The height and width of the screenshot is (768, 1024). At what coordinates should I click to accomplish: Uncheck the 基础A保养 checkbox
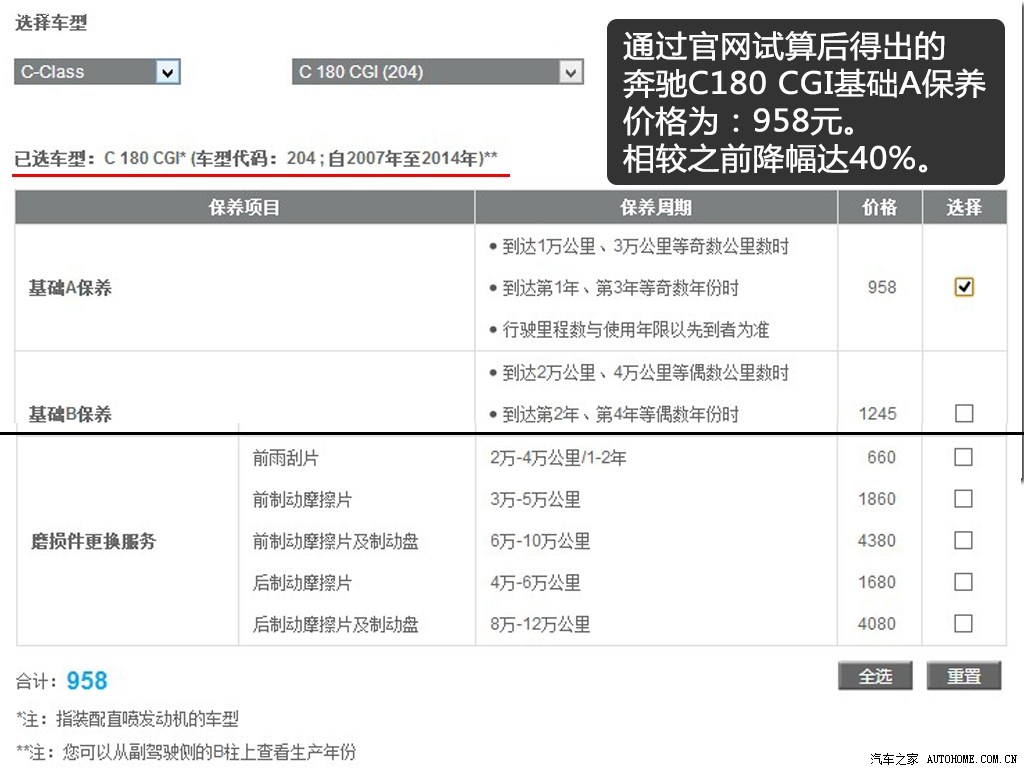(964, 287)
